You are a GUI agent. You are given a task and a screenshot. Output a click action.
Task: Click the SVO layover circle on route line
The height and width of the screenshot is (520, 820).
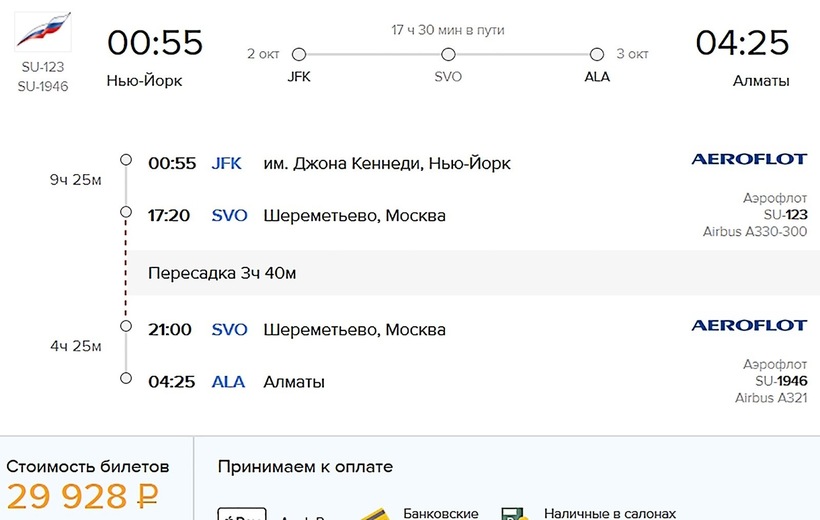click(x=448, y=55)
